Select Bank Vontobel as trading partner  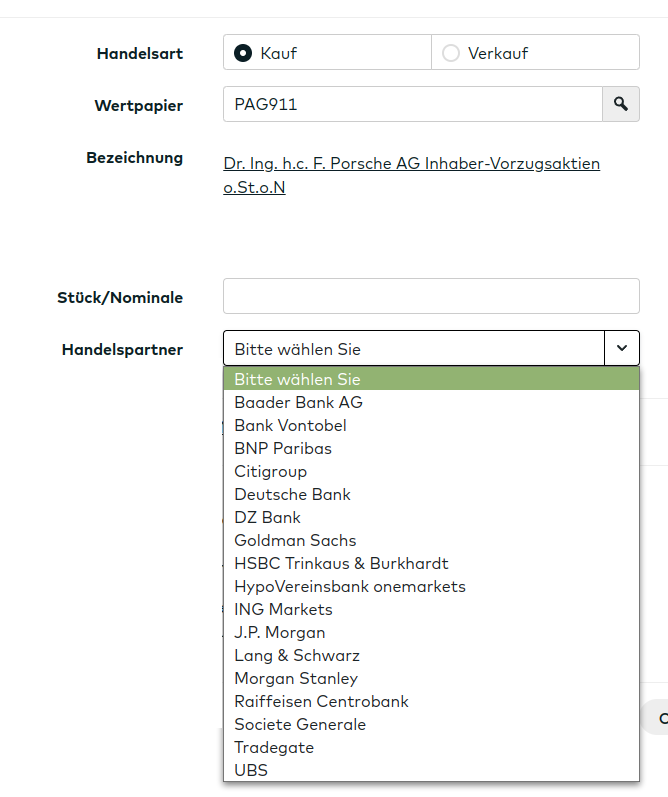[290, 425]
